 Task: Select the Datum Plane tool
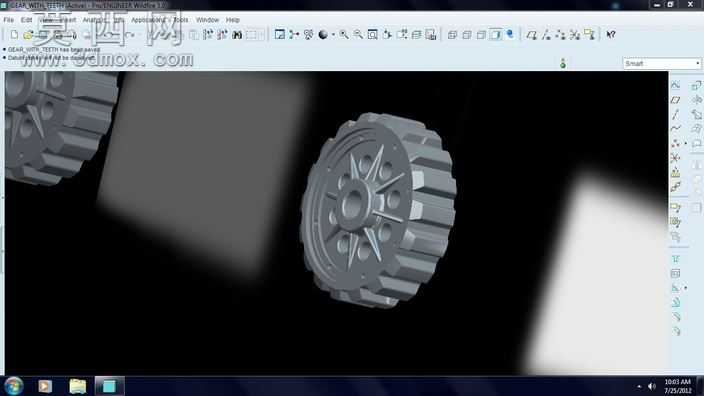[x=675, y=100]
